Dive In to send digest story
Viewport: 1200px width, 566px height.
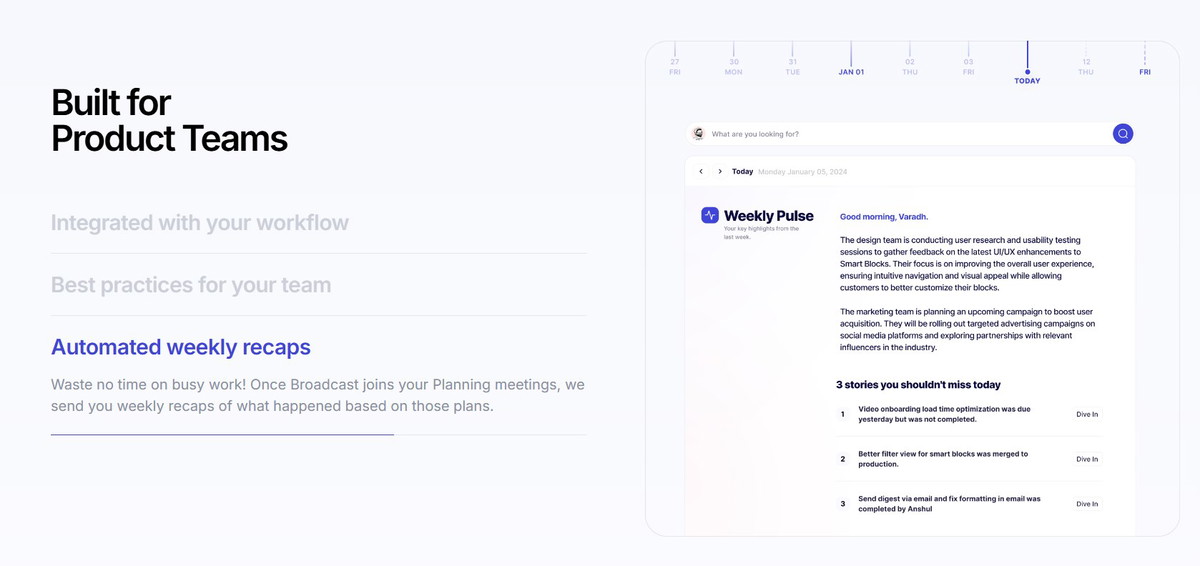(x=1087, y=504)
